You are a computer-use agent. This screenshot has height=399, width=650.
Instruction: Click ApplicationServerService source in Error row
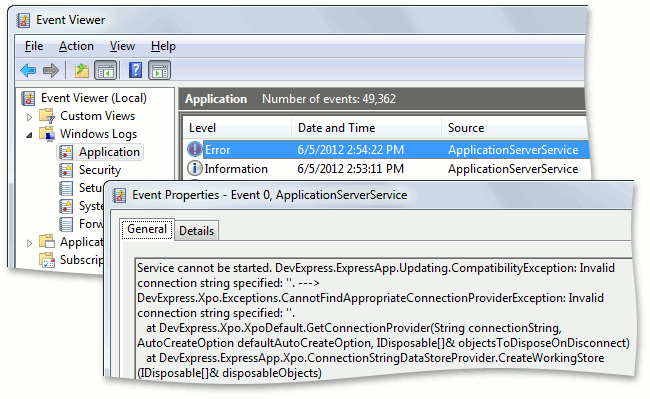tap(513, 150)
